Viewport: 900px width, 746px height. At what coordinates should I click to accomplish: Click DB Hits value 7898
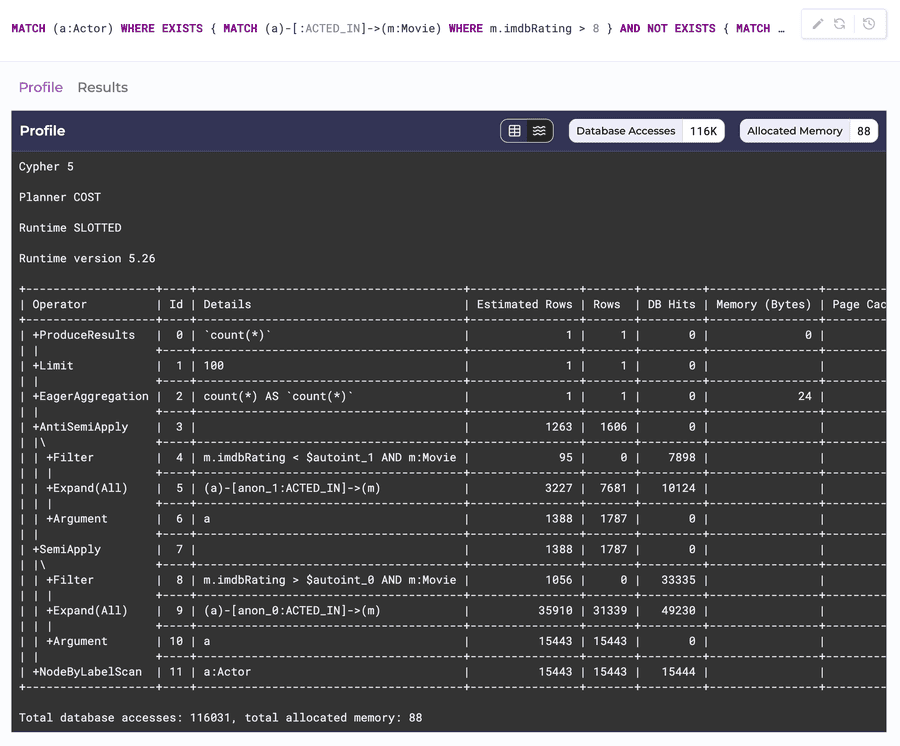[x=682, y=457]
